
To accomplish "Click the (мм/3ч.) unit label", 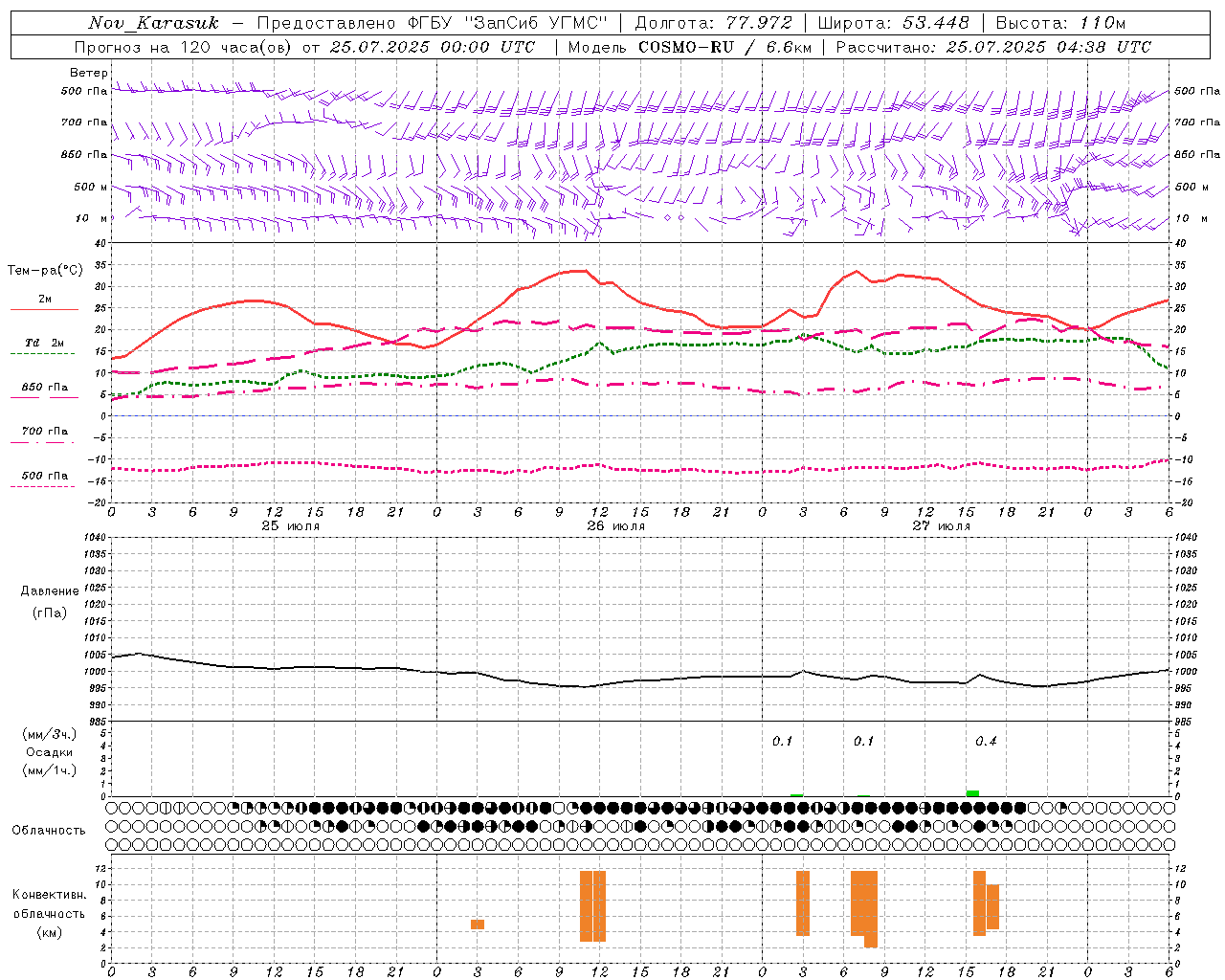I will [x=50, y=734].
